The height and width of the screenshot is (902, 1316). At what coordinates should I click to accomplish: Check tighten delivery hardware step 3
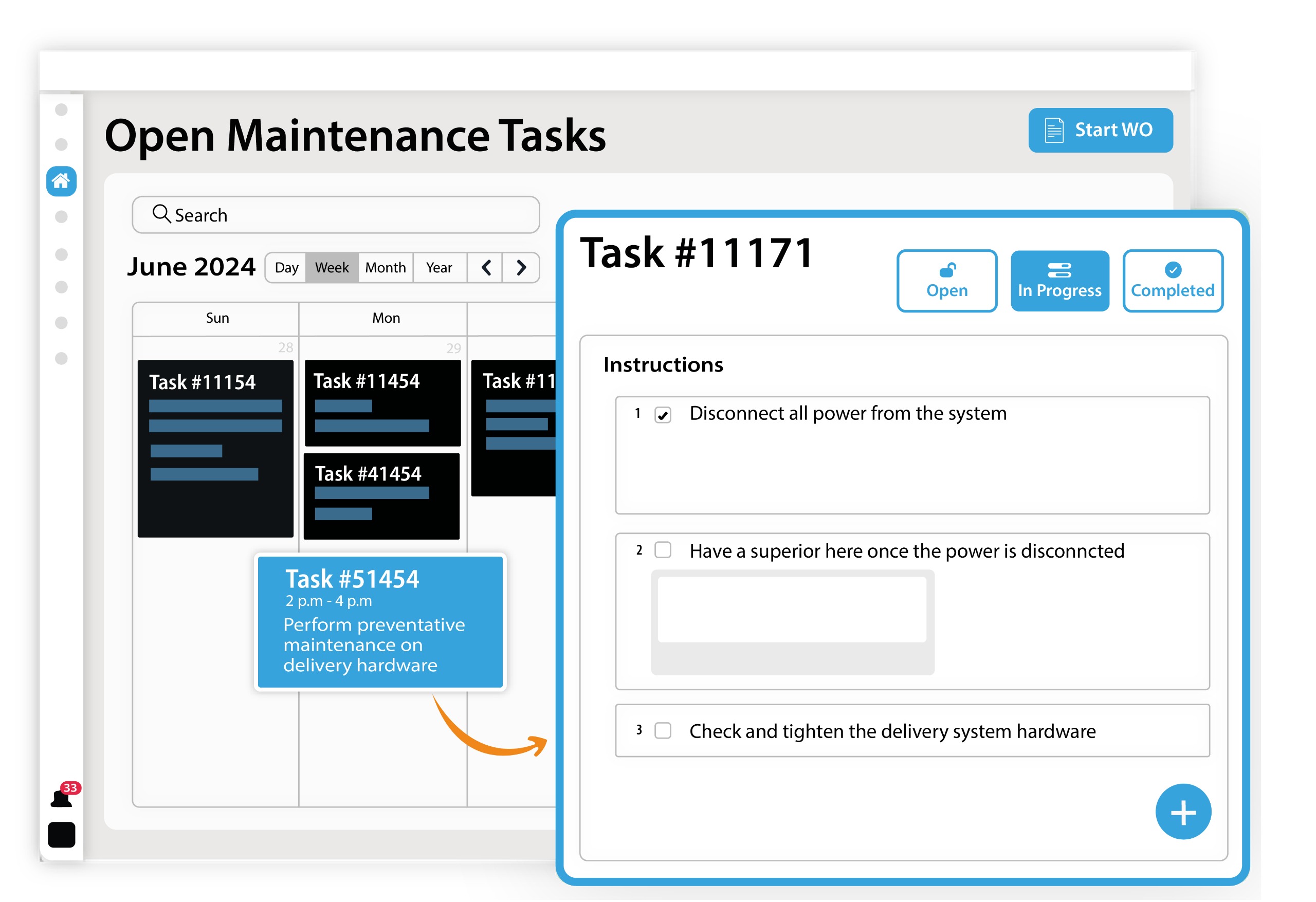tap(664, 731)
